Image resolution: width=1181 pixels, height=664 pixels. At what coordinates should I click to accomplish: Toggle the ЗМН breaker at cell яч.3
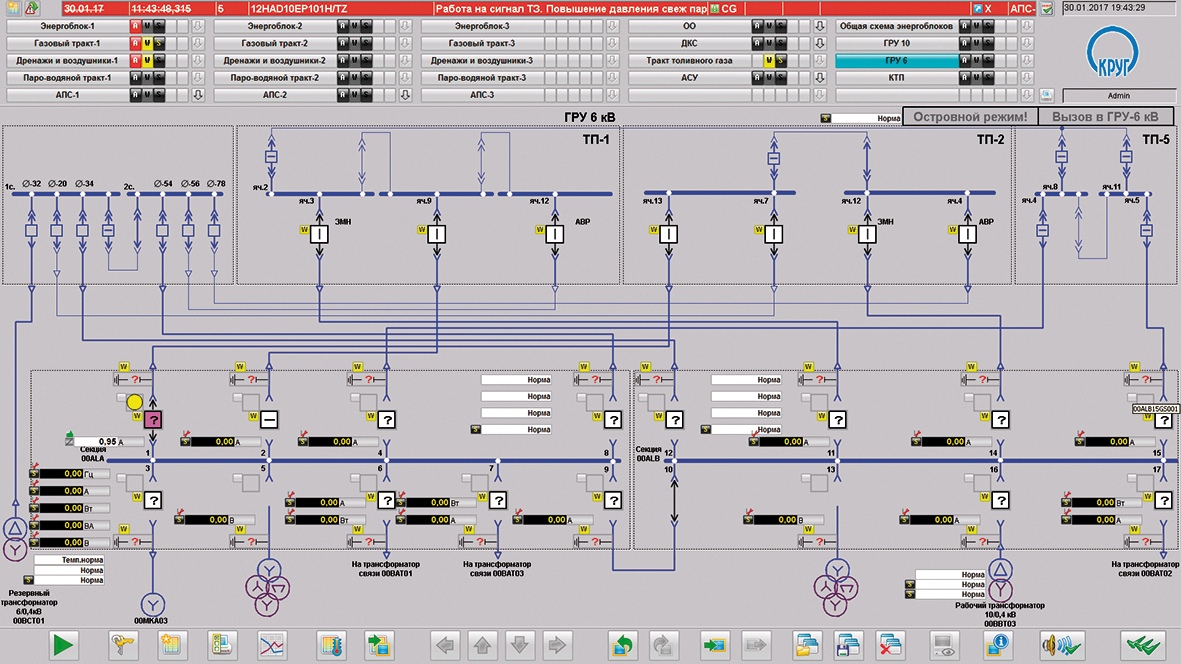(319, 233)
